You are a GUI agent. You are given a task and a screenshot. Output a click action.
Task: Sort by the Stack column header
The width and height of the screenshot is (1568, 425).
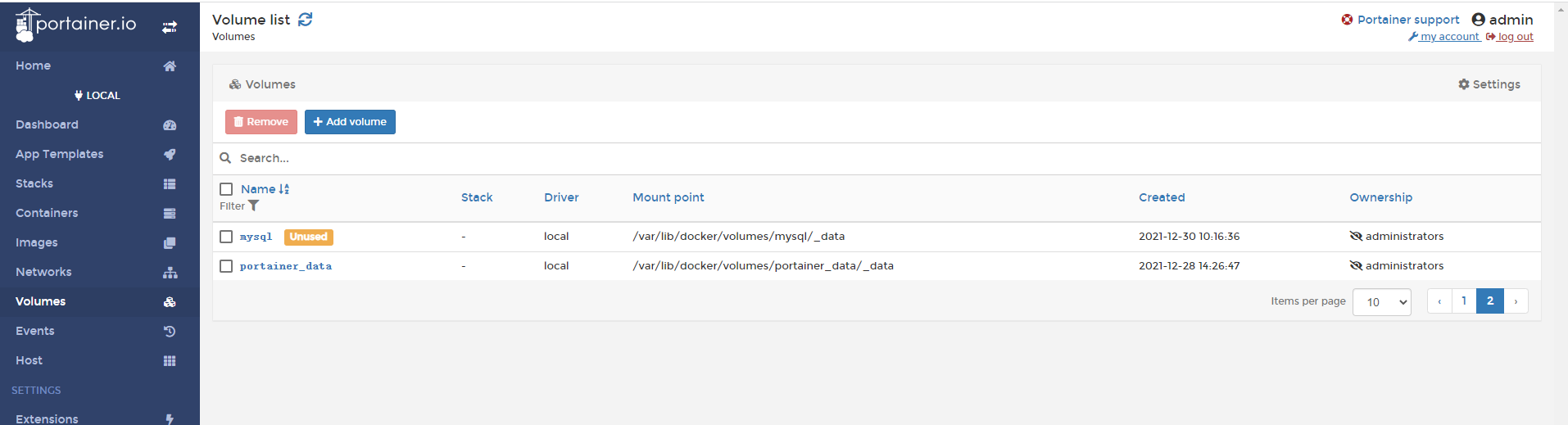(477, 197)
